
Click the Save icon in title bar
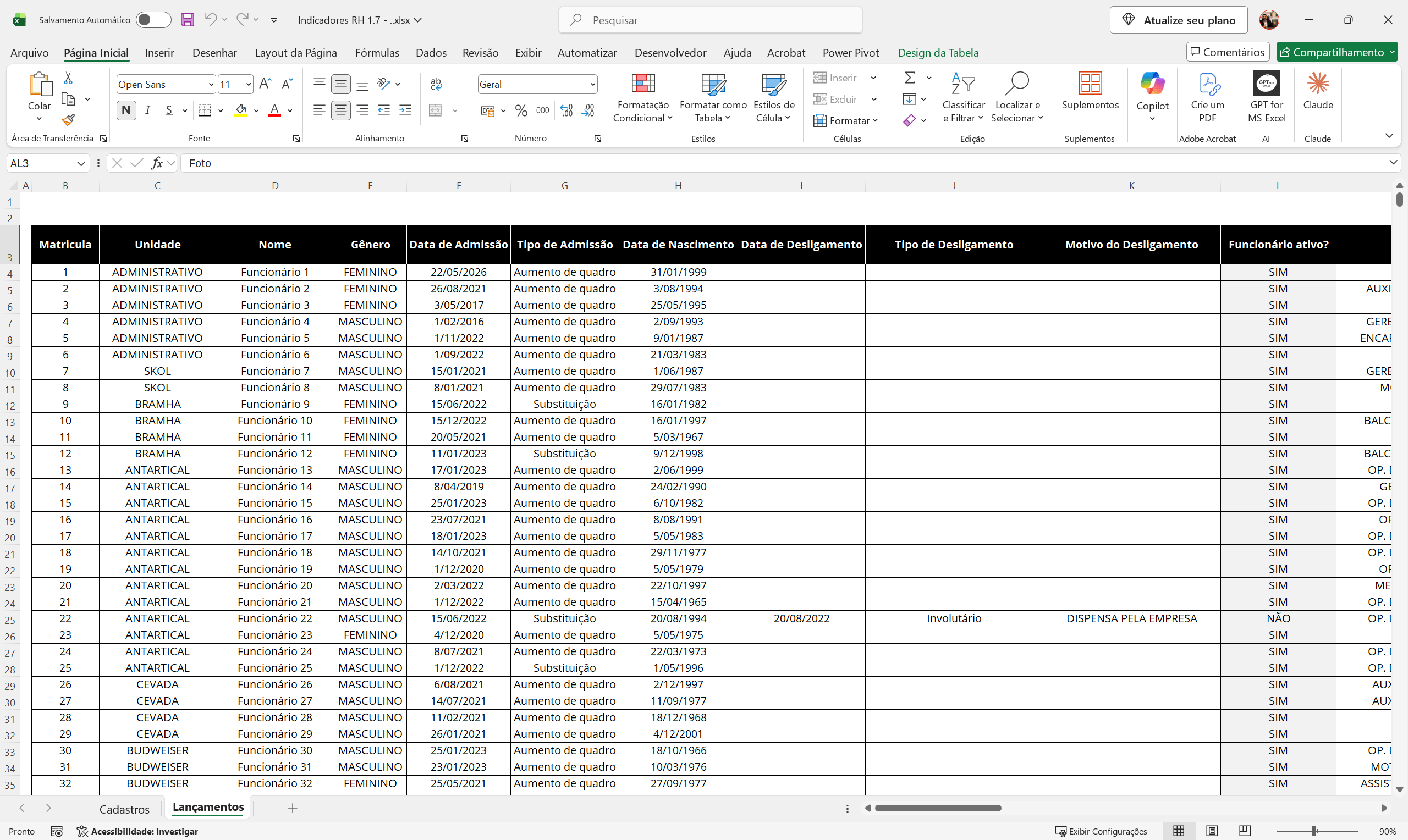click(188, 20)
